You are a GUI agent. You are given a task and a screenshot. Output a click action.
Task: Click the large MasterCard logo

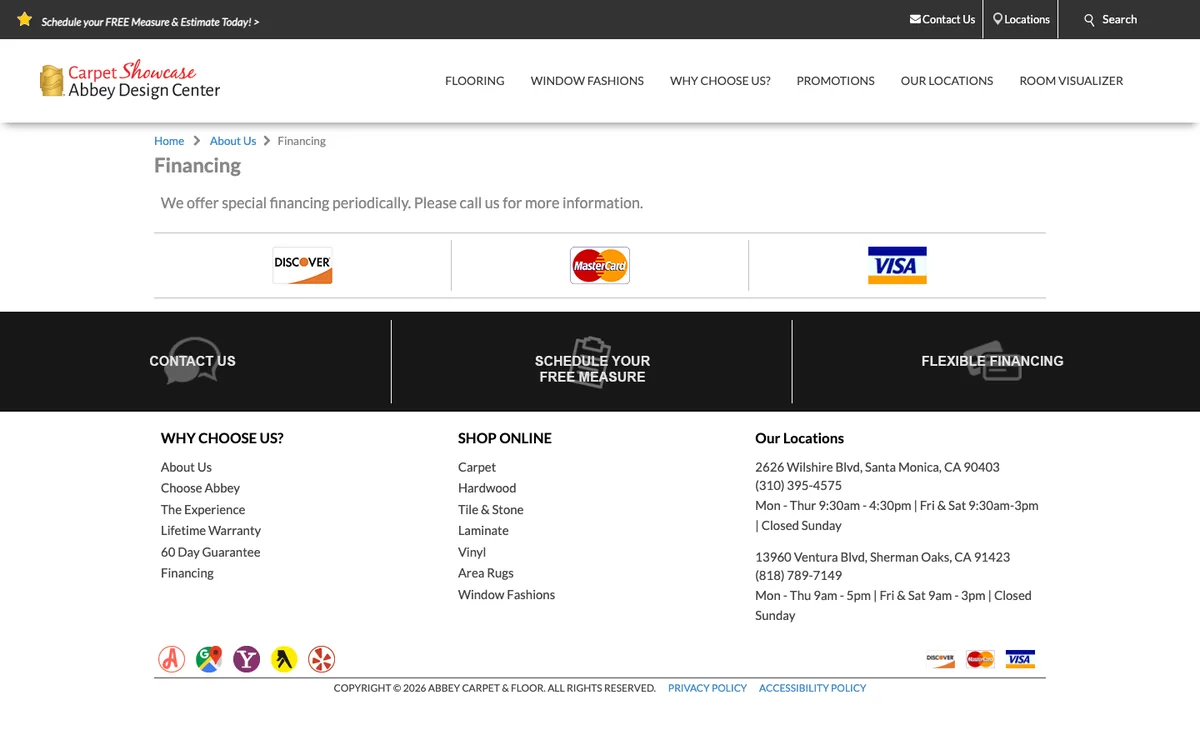click(x=600, y=265)
